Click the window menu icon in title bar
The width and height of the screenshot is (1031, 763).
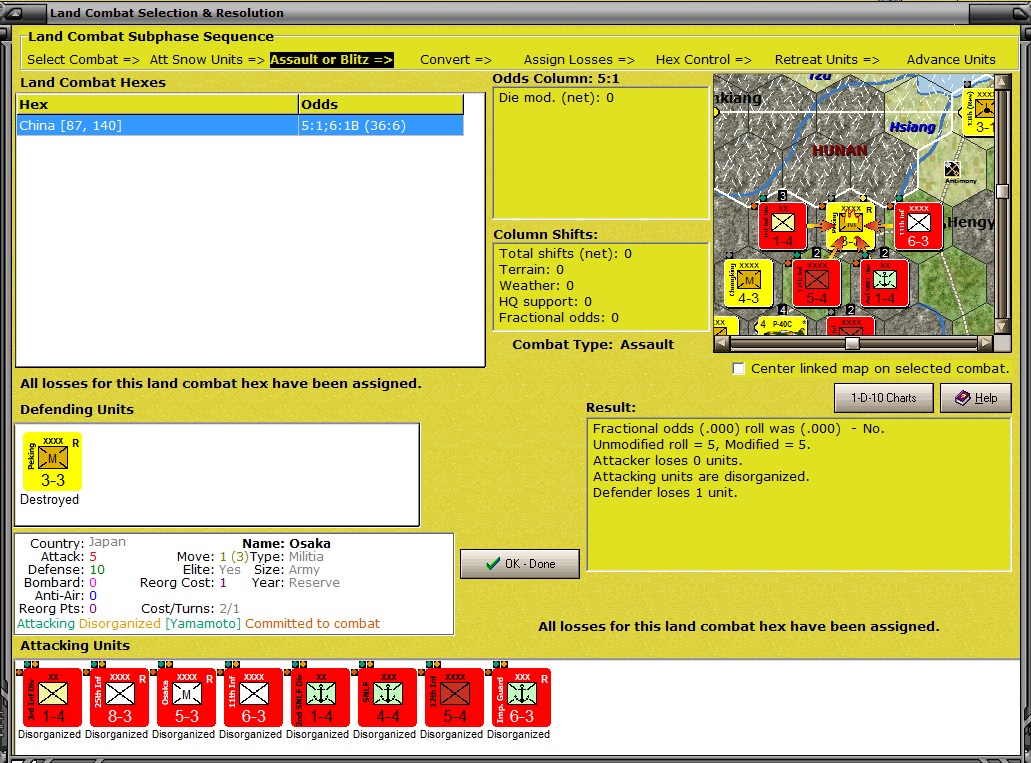tap(13, 12)
